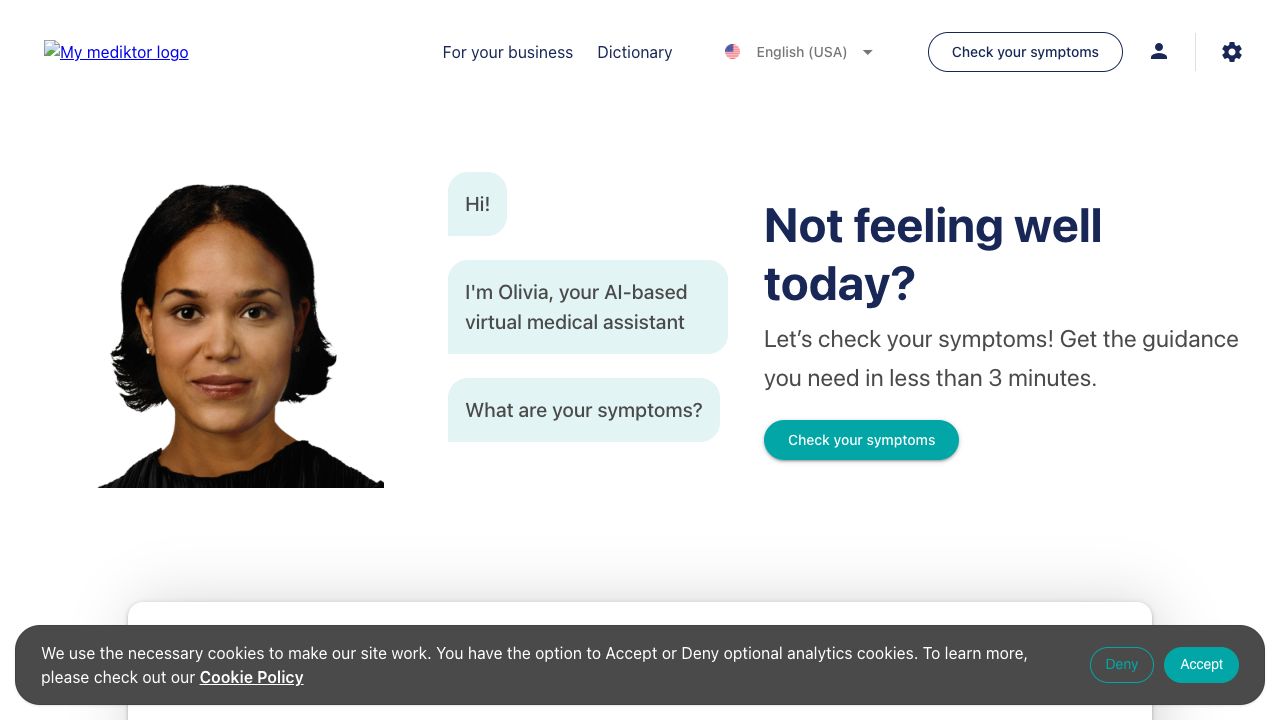1280x720 pixels.
Task: Click the "Hi!" chat bubble
Action: tap(478, 204)
